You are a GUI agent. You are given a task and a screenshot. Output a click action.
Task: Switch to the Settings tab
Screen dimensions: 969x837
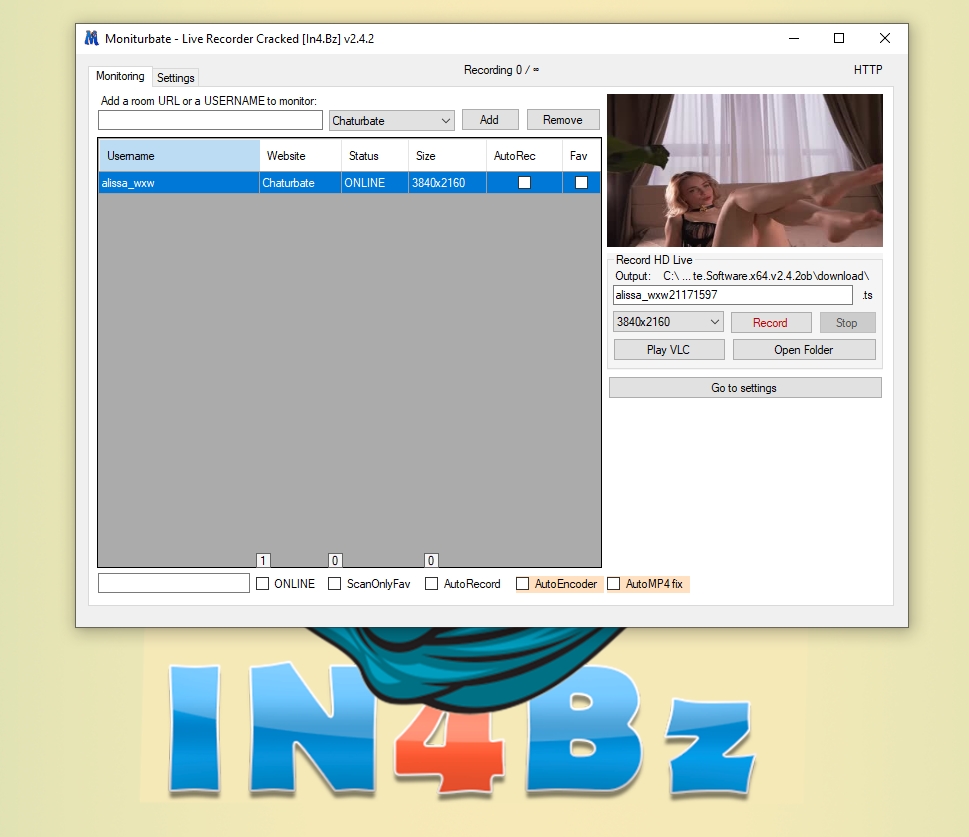pyautogui.click(x=176, y=78)
